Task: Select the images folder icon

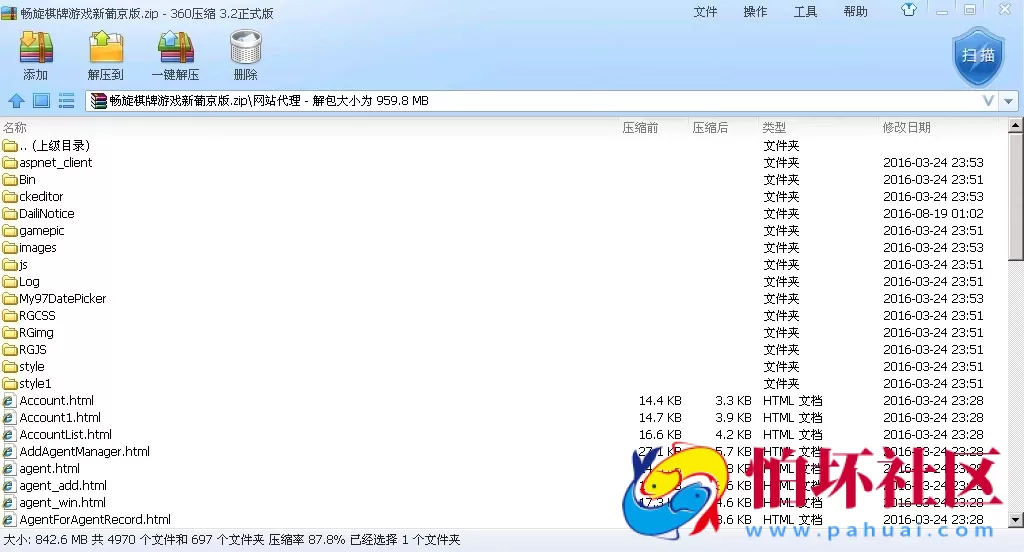Action: (x=9, y=248)
